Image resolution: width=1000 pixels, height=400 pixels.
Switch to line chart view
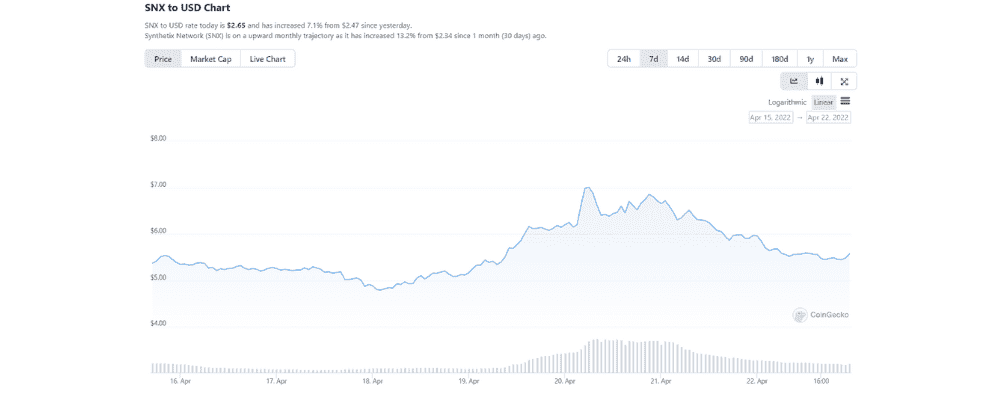pyautogui.click(x=794, y=81)
